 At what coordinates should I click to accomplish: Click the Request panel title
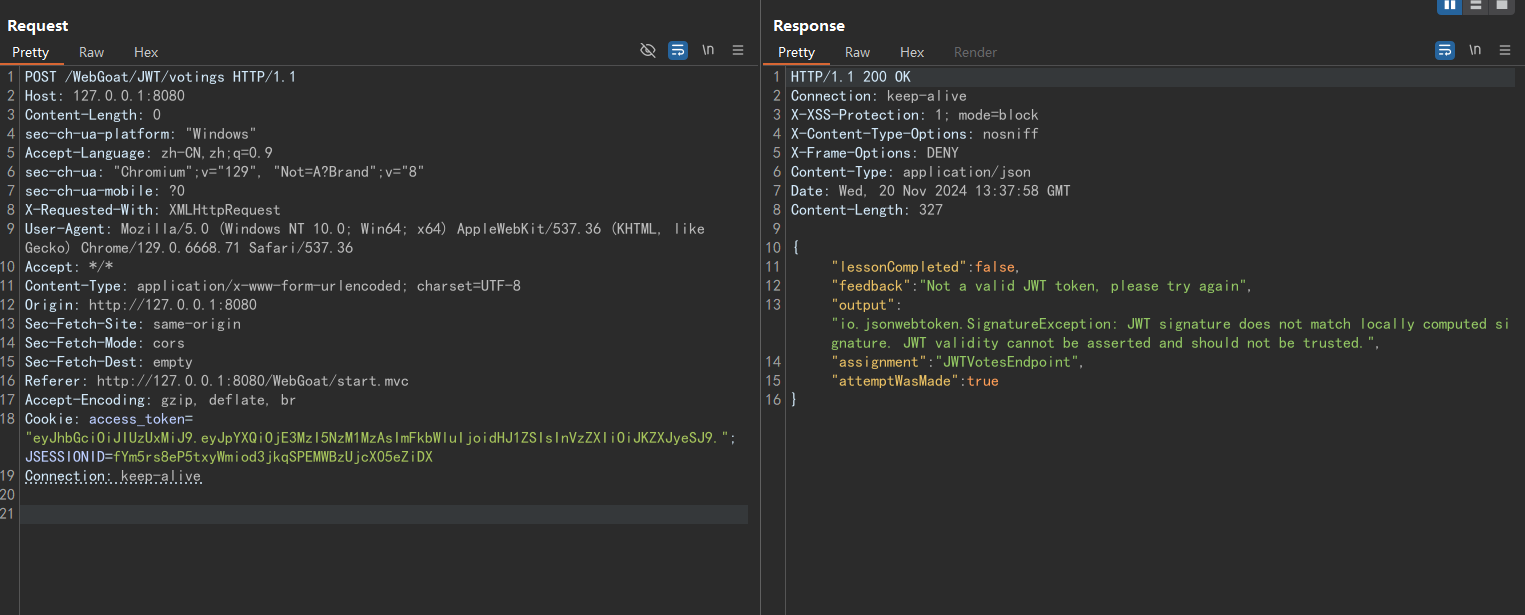click(38, 26)
